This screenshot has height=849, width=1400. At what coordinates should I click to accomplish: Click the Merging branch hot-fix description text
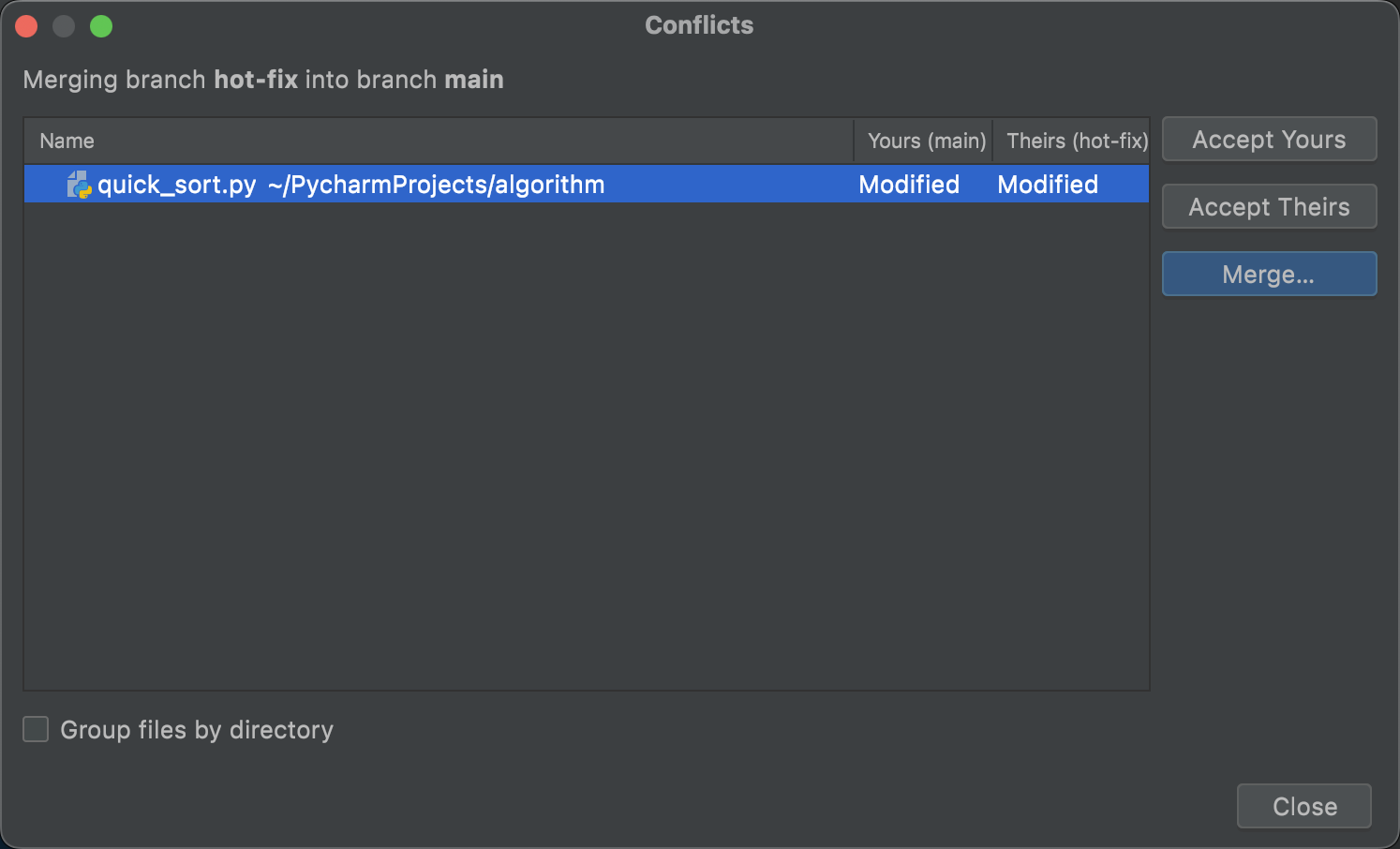(262, 80)
